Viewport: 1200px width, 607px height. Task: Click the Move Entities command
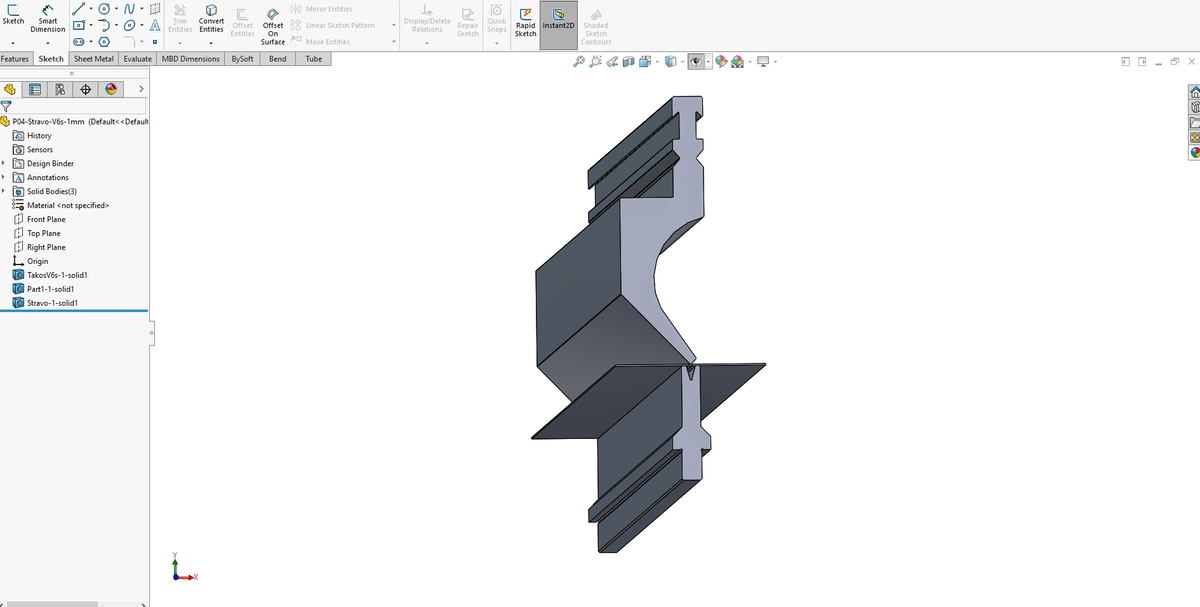pyautogui.click(x=321, y=42)
